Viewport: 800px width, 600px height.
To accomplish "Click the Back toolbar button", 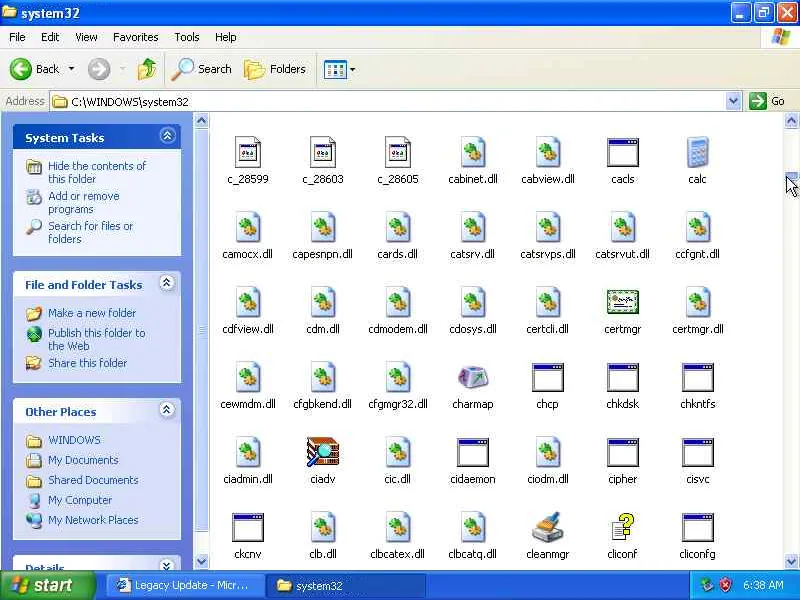I will 35,69.
